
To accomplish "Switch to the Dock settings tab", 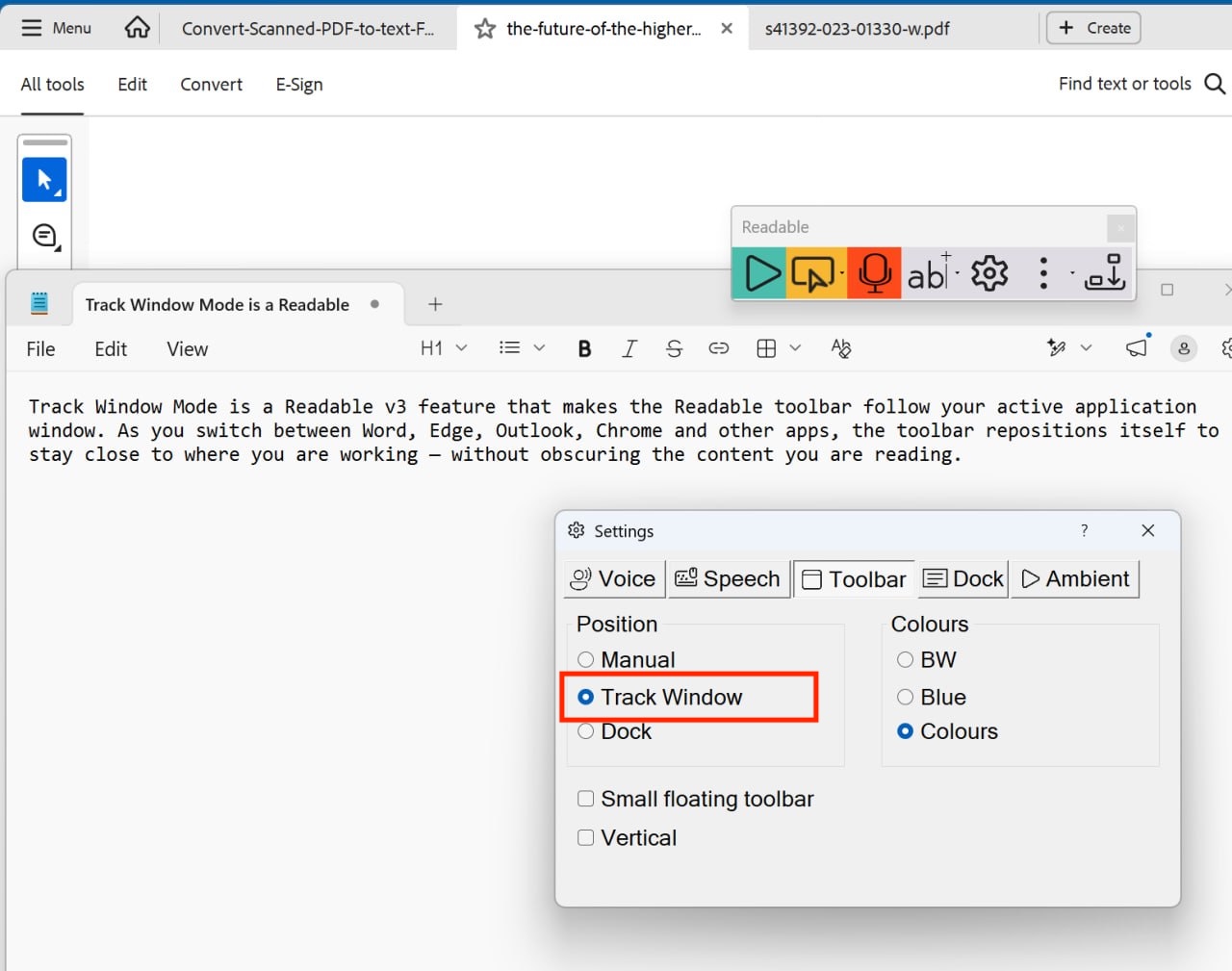I will click(962, 579).
